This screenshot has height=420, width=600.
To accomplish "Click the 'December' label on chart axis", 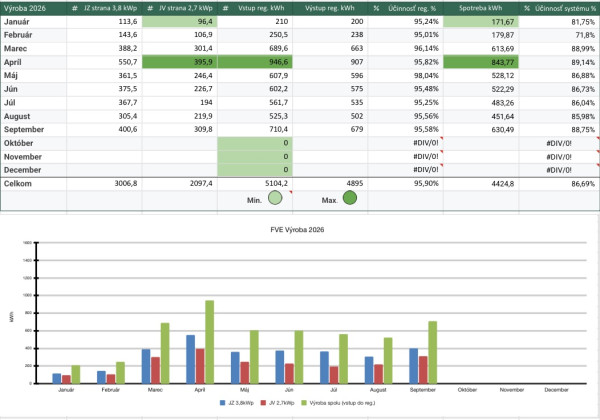I will [x=556, y=390].
